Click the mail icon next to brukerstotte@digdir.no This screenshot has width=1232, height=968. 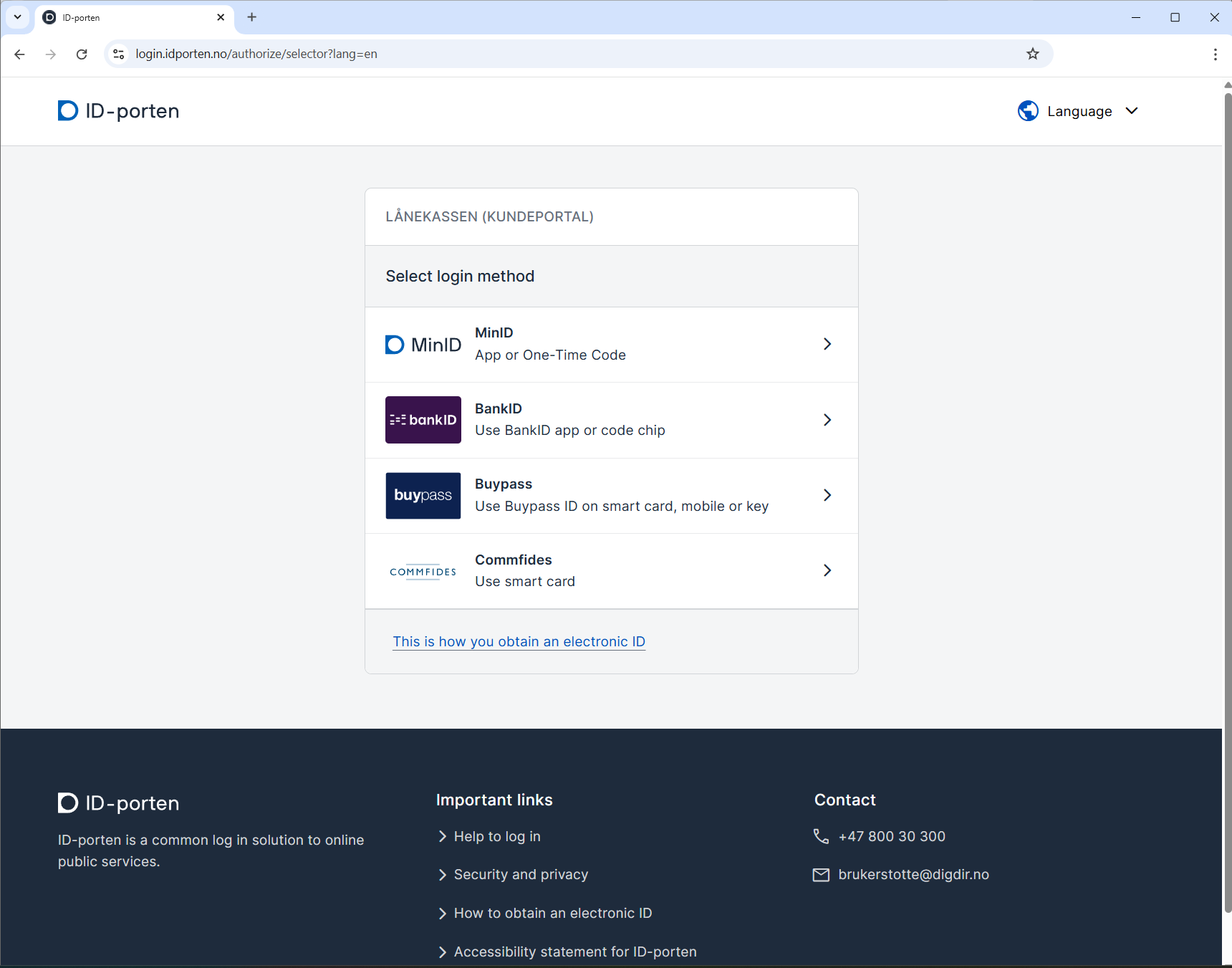(820, 874)
